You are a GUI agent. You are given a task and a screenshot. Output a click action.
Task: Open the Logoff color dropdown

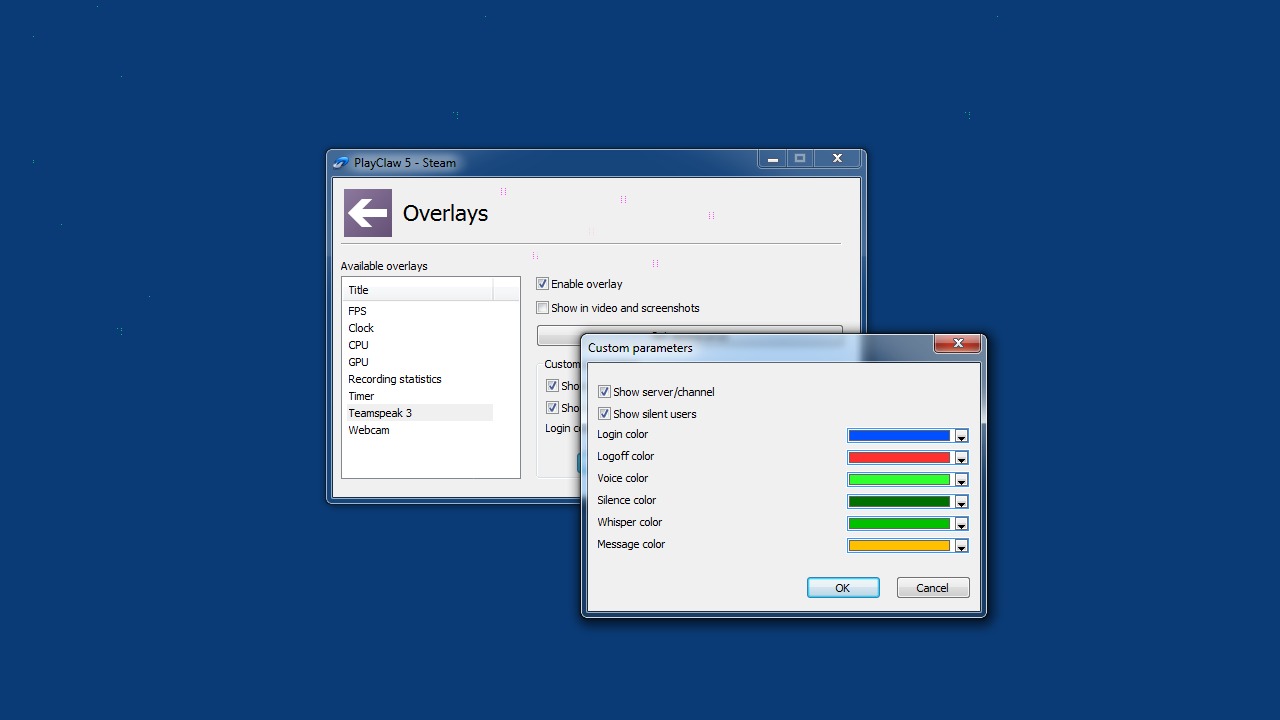click(x=960, y=457)
